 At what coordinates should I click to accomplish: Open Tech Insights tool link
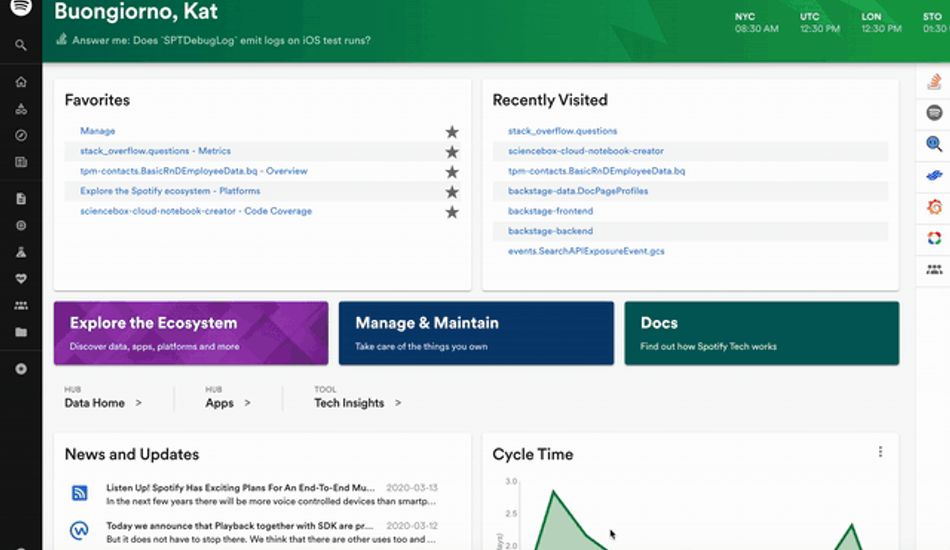[x=349, y=403]
